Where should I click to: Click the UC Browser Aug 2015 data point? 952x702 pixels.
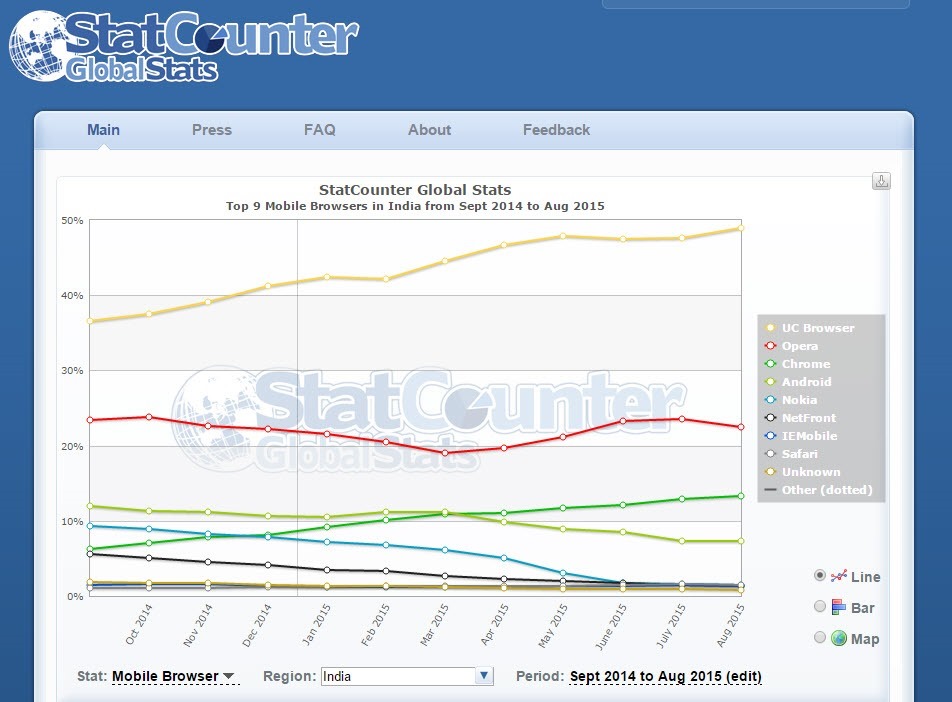pos(741,228)
